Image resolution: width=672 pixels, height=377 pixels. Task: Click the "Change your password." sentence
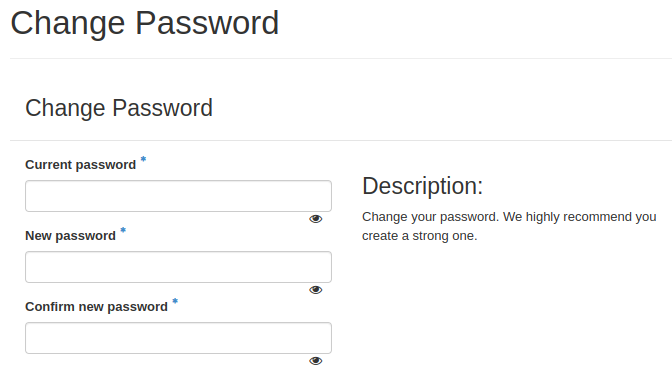tap(431, 217)
